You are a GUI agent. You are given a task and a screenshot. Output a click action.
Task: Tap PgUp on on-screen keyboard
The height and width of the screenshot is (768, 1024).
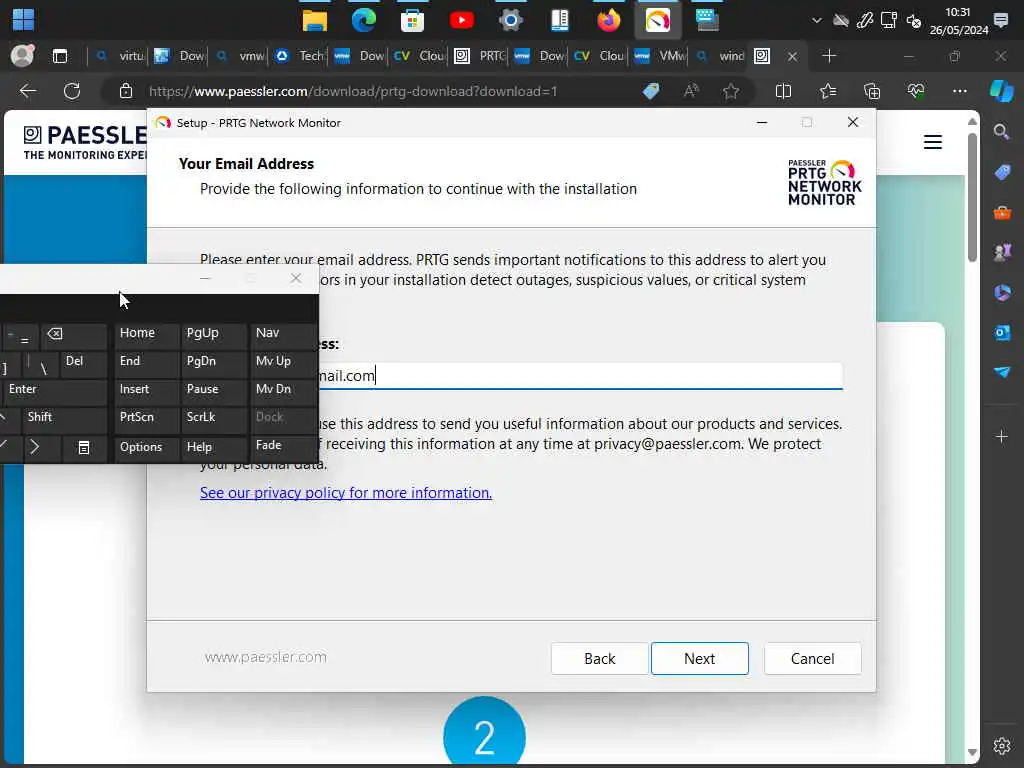pos(214,336)
